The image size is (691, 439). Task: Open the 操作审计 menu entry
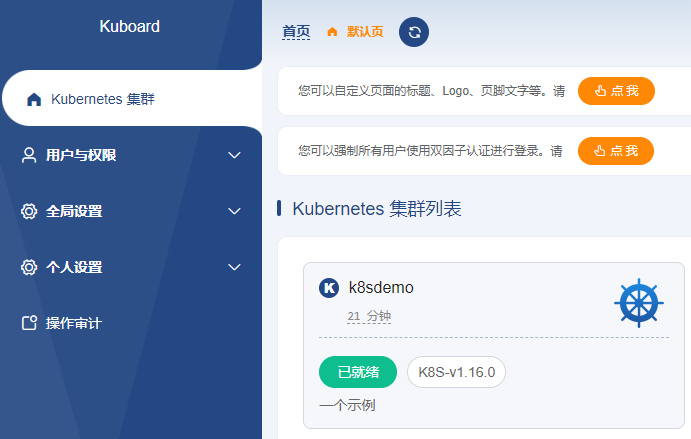click(x=73, y=323)
